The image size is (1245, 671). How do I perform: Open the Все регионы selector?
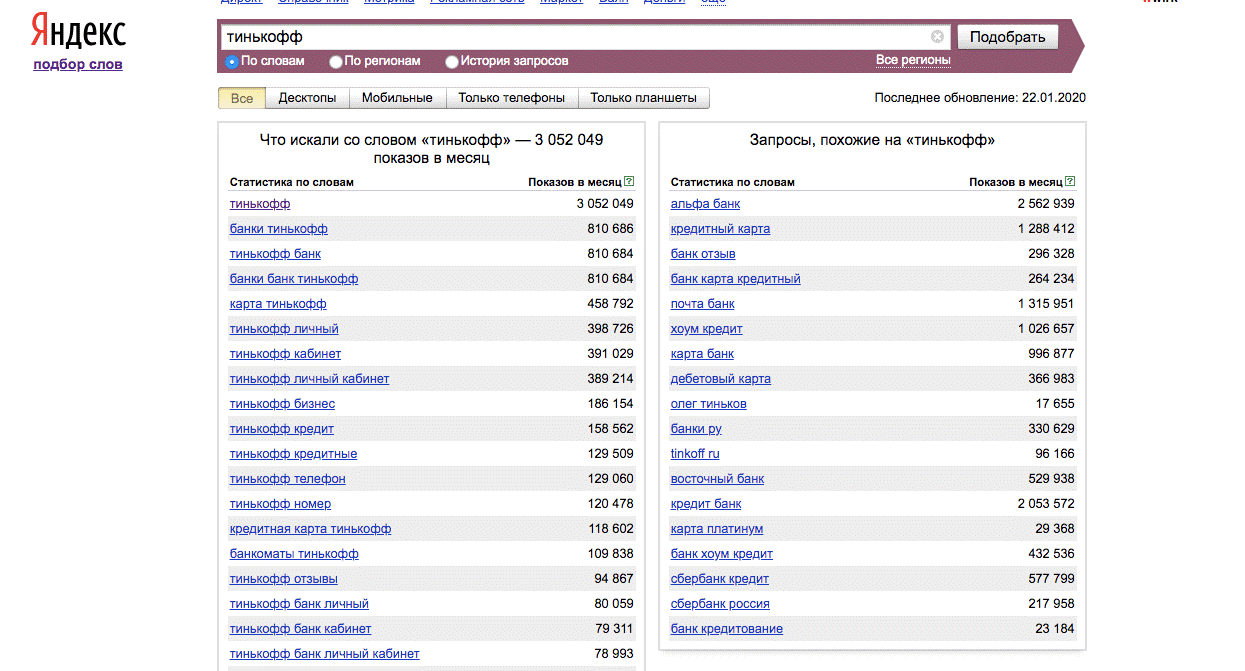pos(913,60)
